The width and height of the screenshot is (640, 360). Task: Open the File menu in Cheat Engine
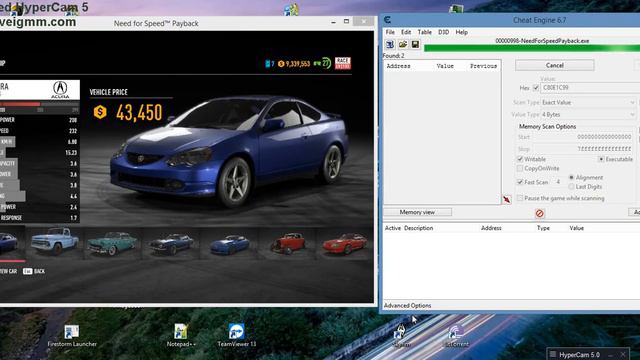tap(390, 32)
